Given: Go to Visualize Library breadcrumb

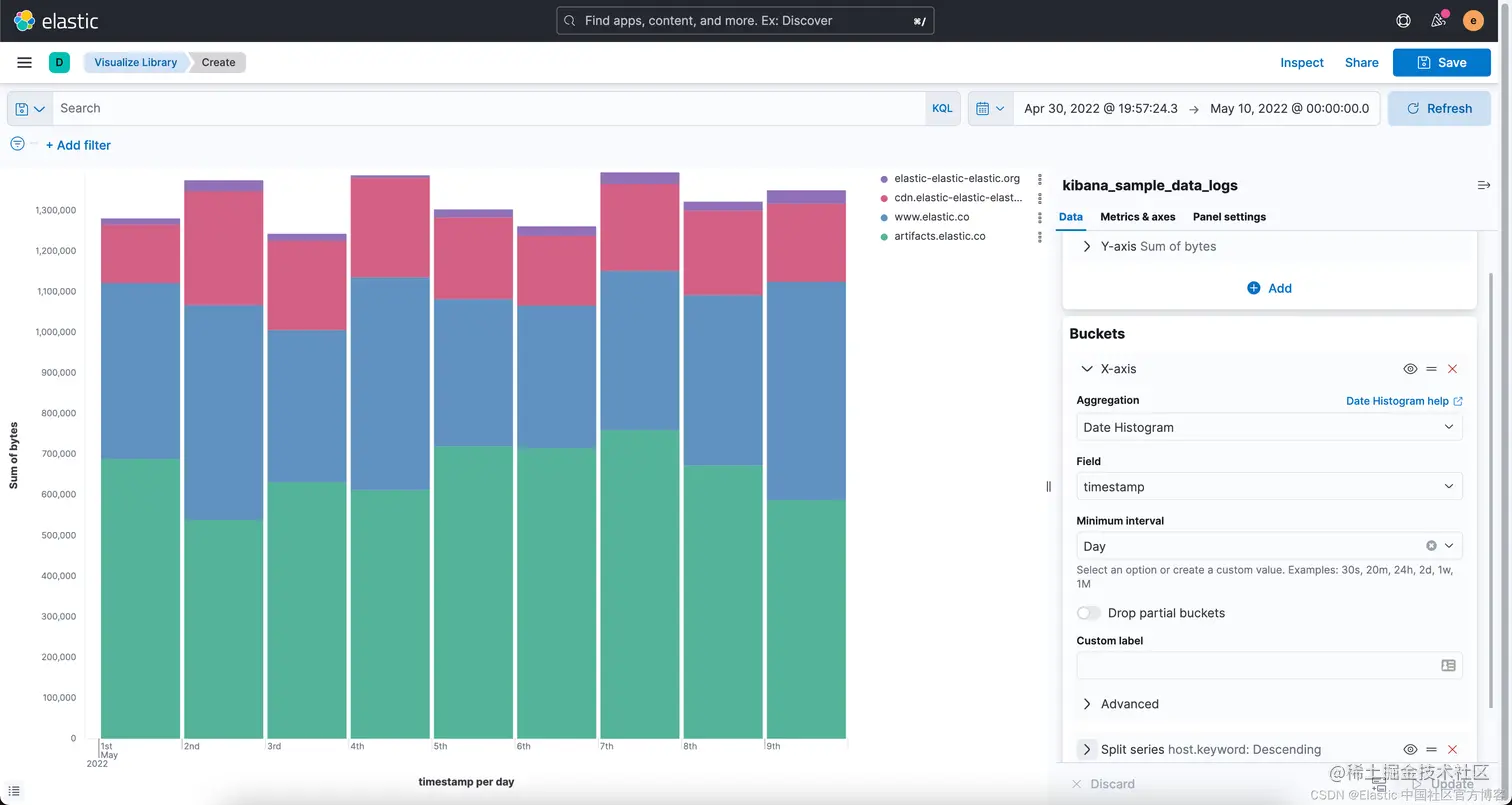Looking at the screenshot, I should pyautogui.click(x=135, y=62).
